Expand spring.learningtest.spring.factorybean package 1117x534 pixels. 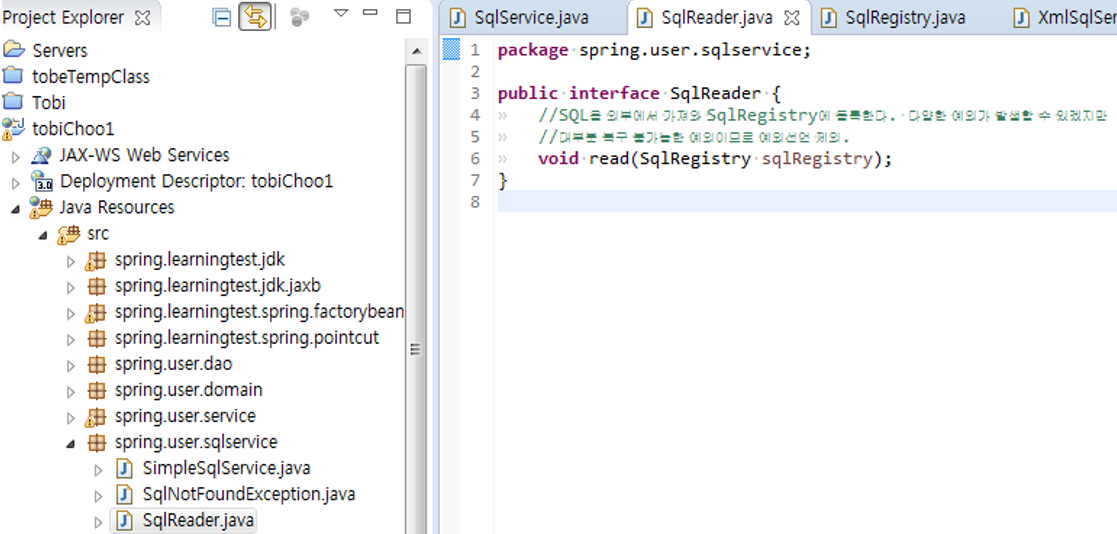[x=71, y=313]
